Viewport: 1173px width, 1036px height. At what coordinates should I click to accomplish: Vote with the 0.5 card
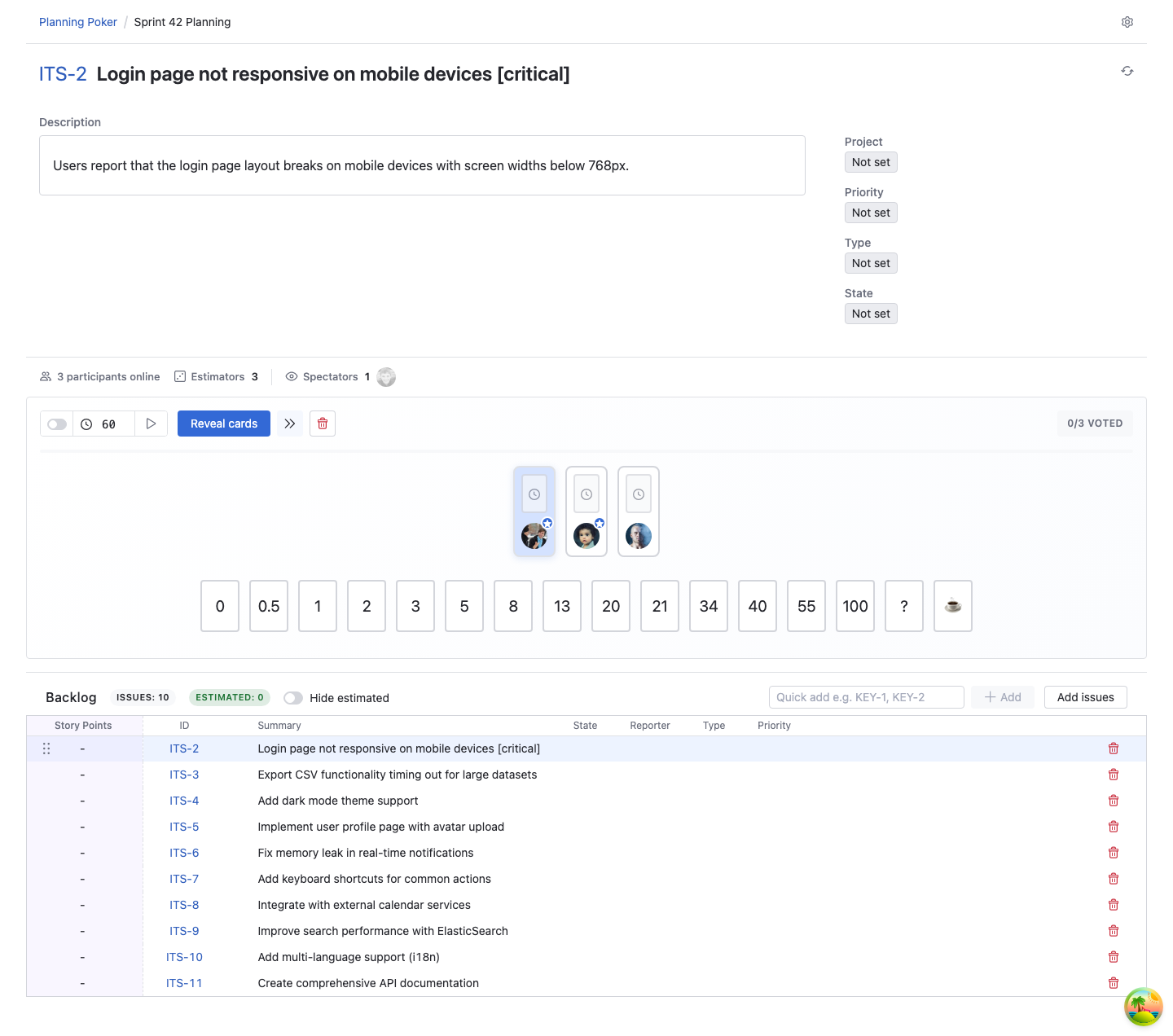(x=269, y=606)
